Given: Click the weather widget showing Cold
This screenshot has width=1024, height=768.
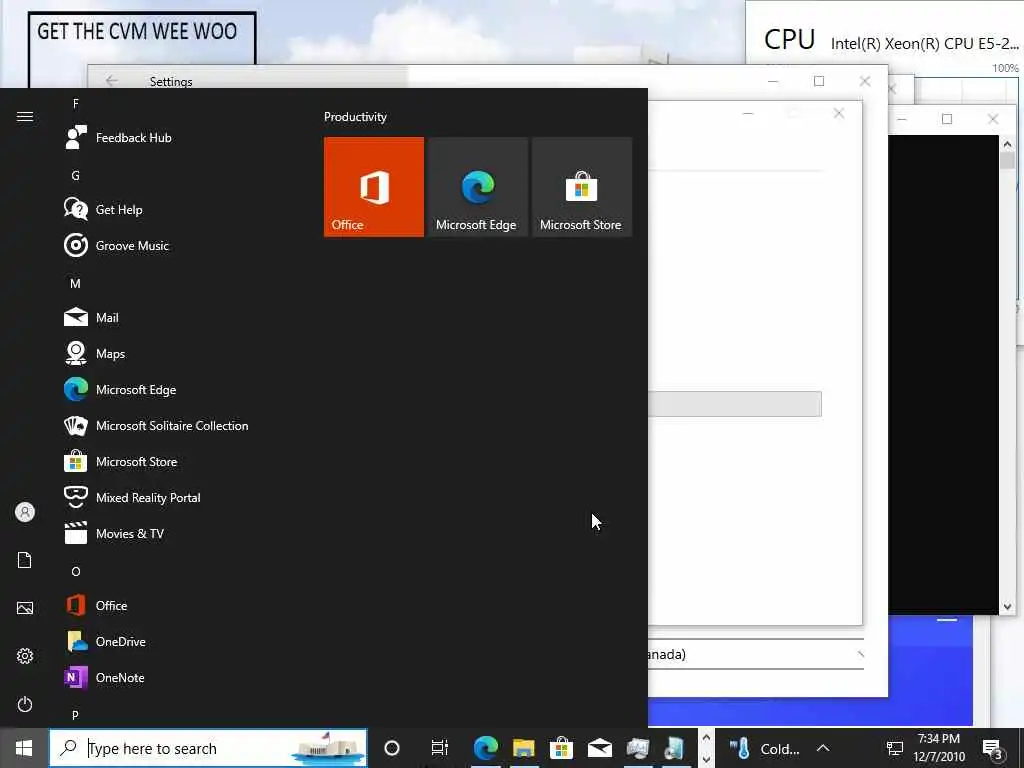Looking at the screenshot, I should [x=764, y=748].
